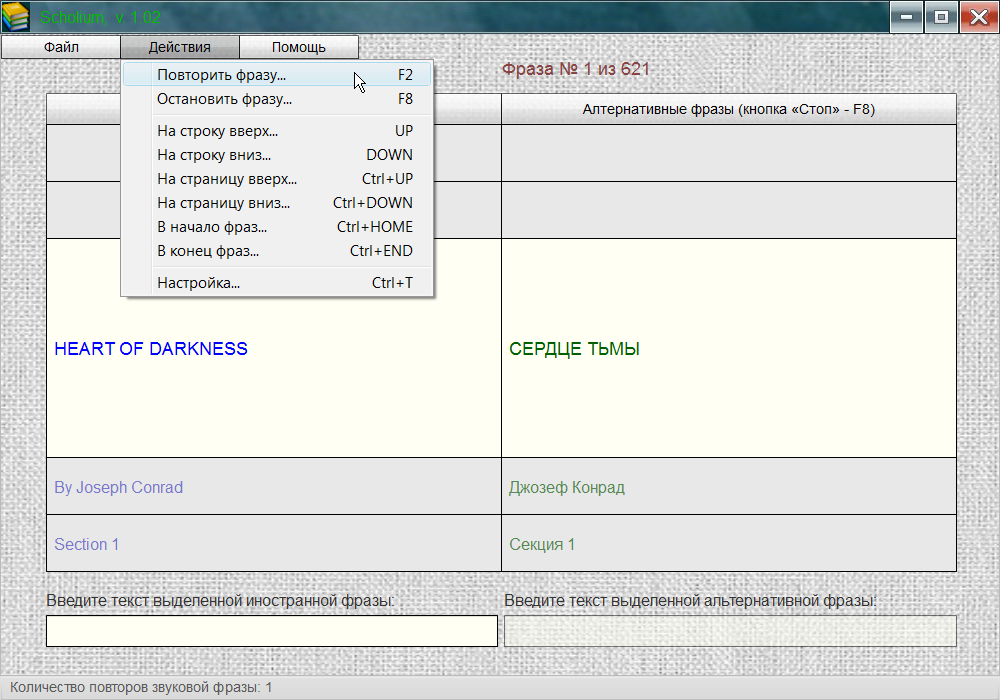Select На строку вверх option
The width and height of the screenshot is (1000, 700).
pyautogui.click(x=217, y=131)
